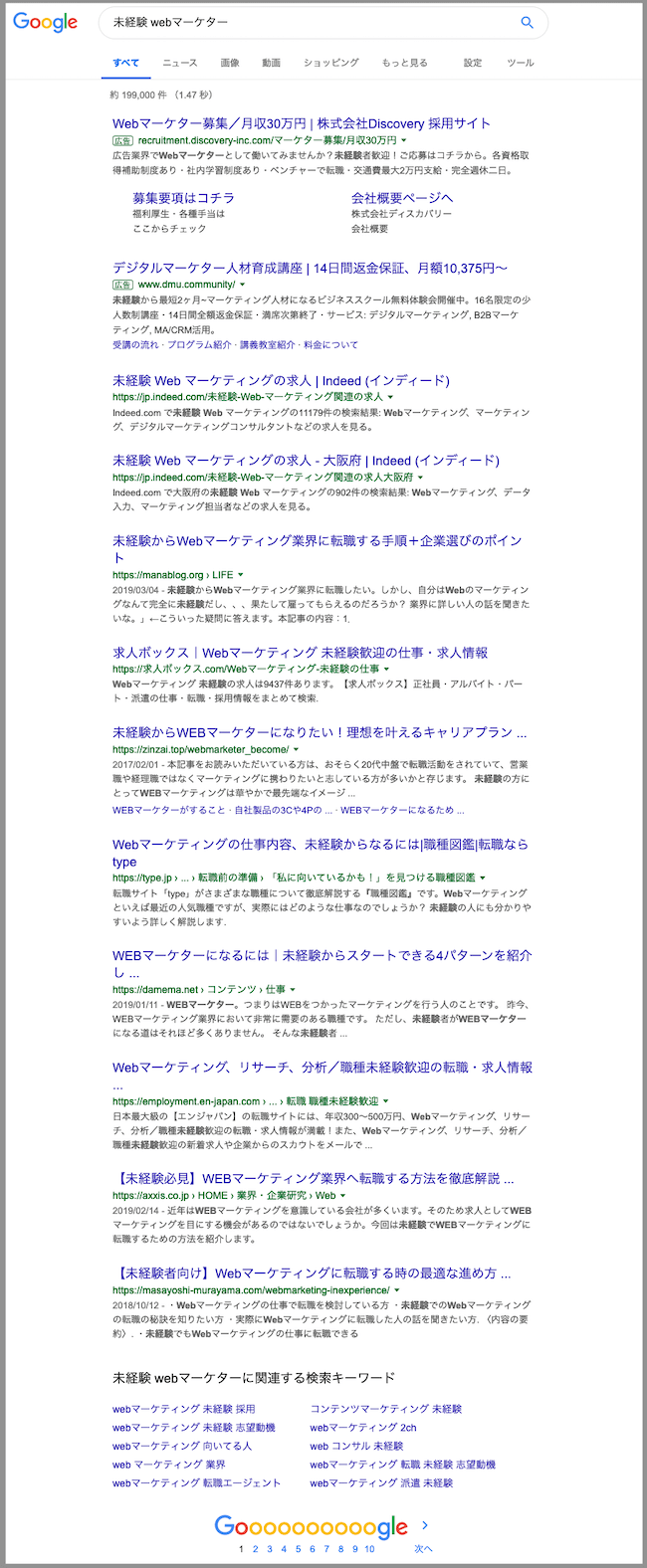The image size is (647, 1568).
Task: Search related: web マーケティング 業界
Action: [x=168, y=1465]
